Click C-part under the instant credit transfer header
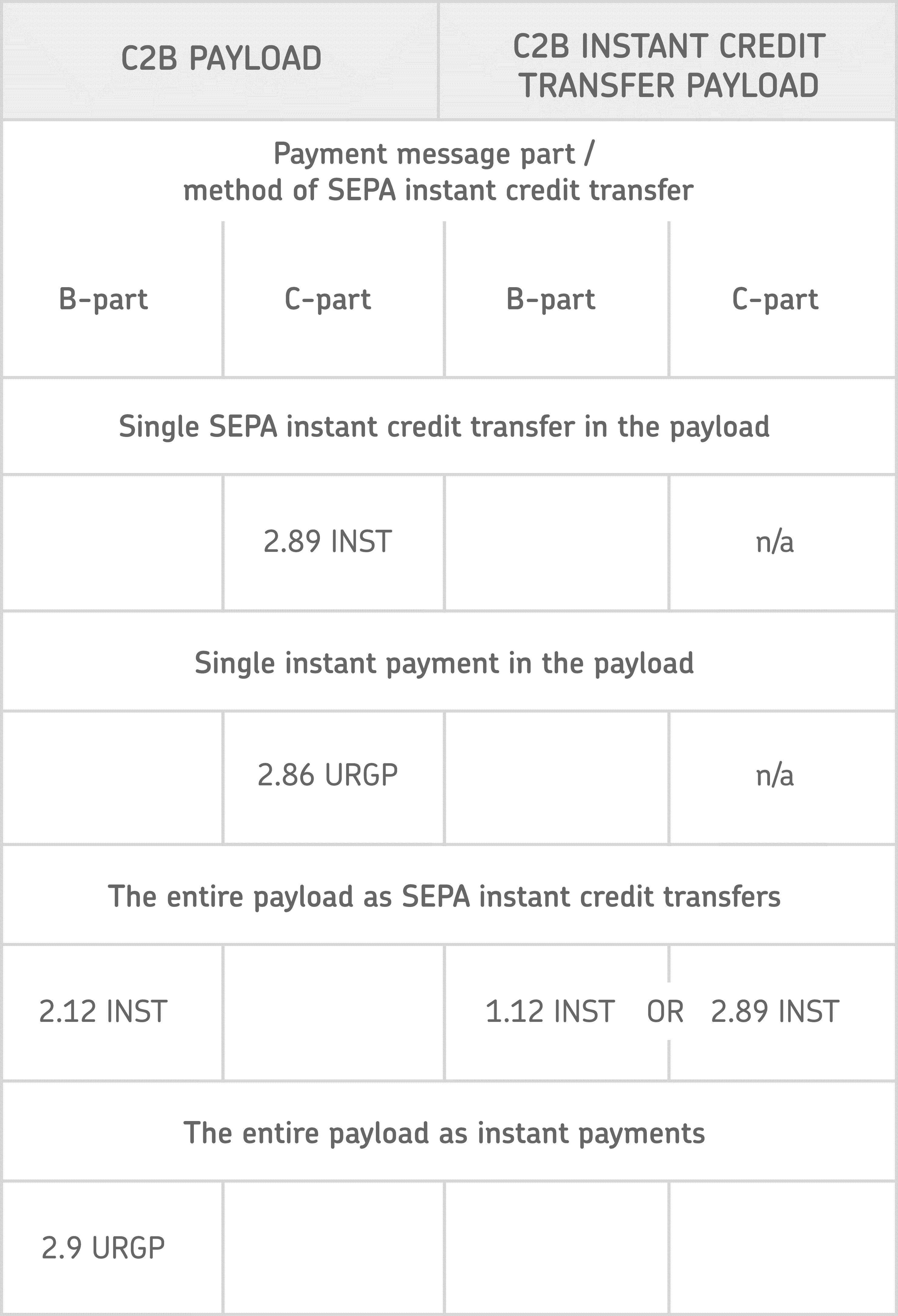The height and width of the screenshot is (1316, 898). tap(775, 299)
